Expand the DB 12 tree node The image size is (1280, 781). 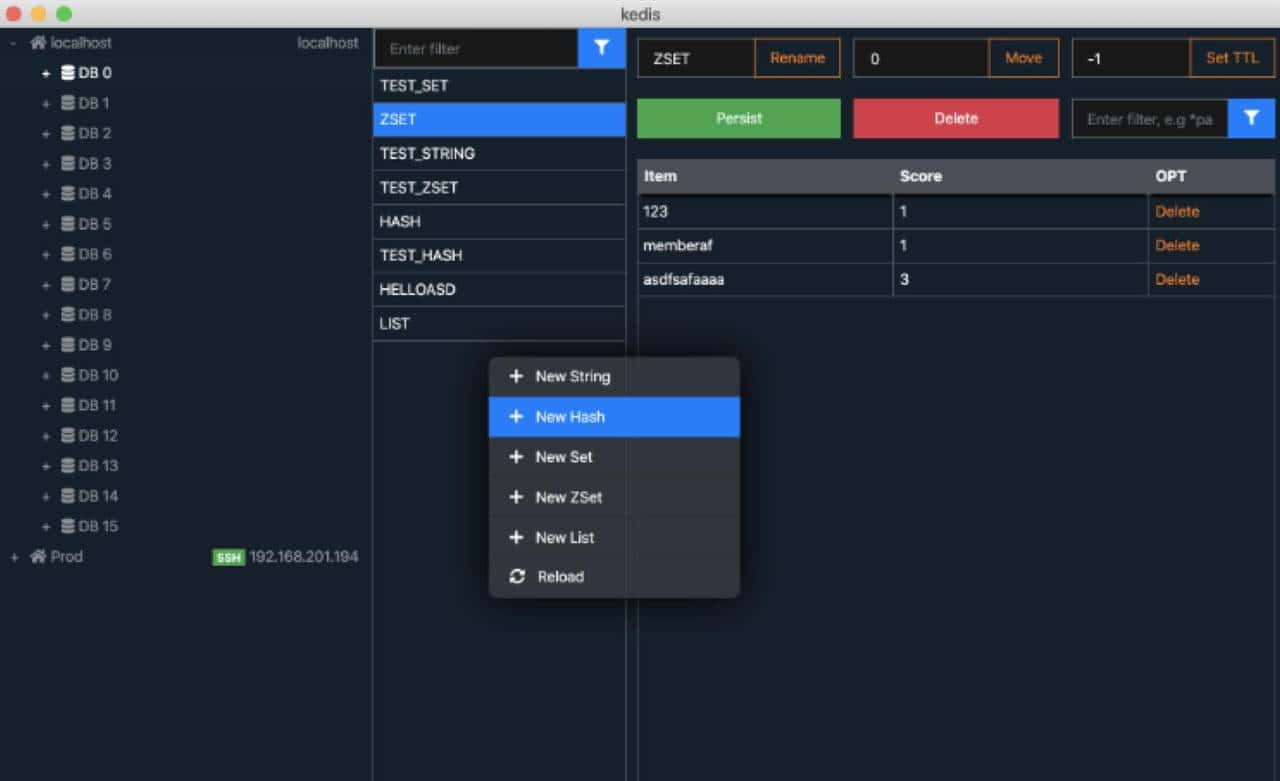45,436
